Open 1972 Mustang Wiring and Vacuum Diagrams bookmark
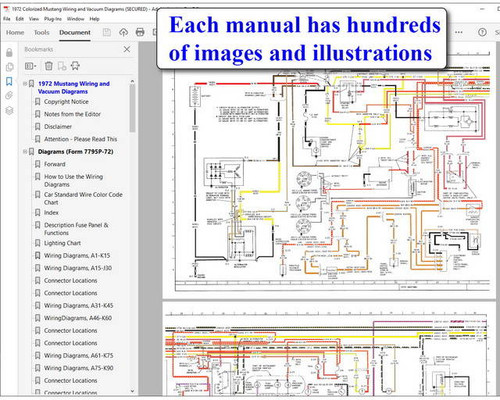The width and height of the screenshot is (500, 400). pos(74,88)
